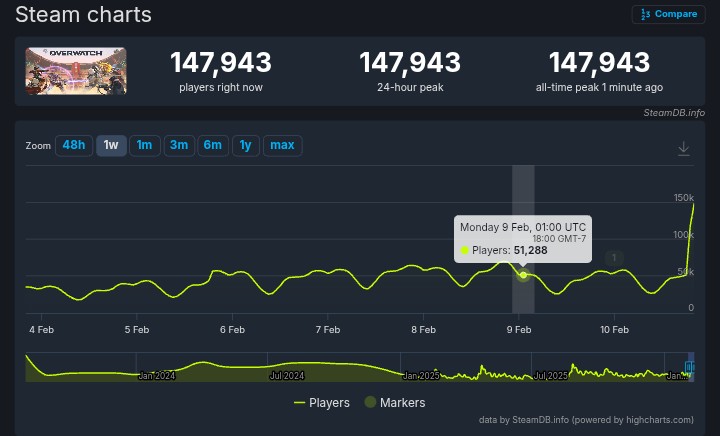The image size is (720, 436).
Task: Click the 150k y-axis label
Action: click(684, 198)
